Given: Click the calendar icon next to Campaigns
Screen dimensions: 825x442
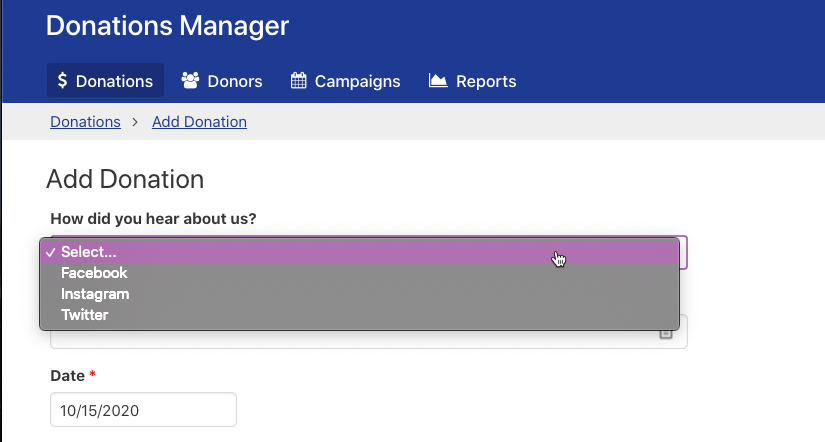Looking at the screenshot, I should click(299, 81).
